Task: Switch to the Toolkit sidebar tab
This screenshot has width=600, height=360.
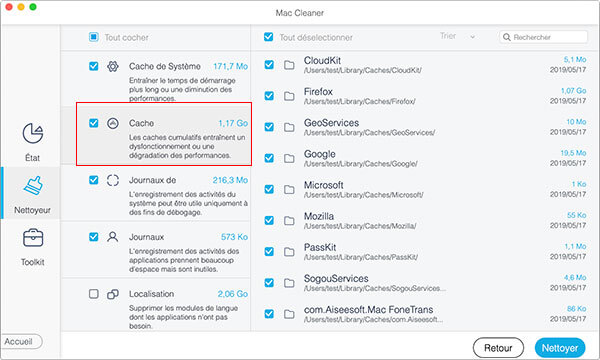Action: coord(32,247)
